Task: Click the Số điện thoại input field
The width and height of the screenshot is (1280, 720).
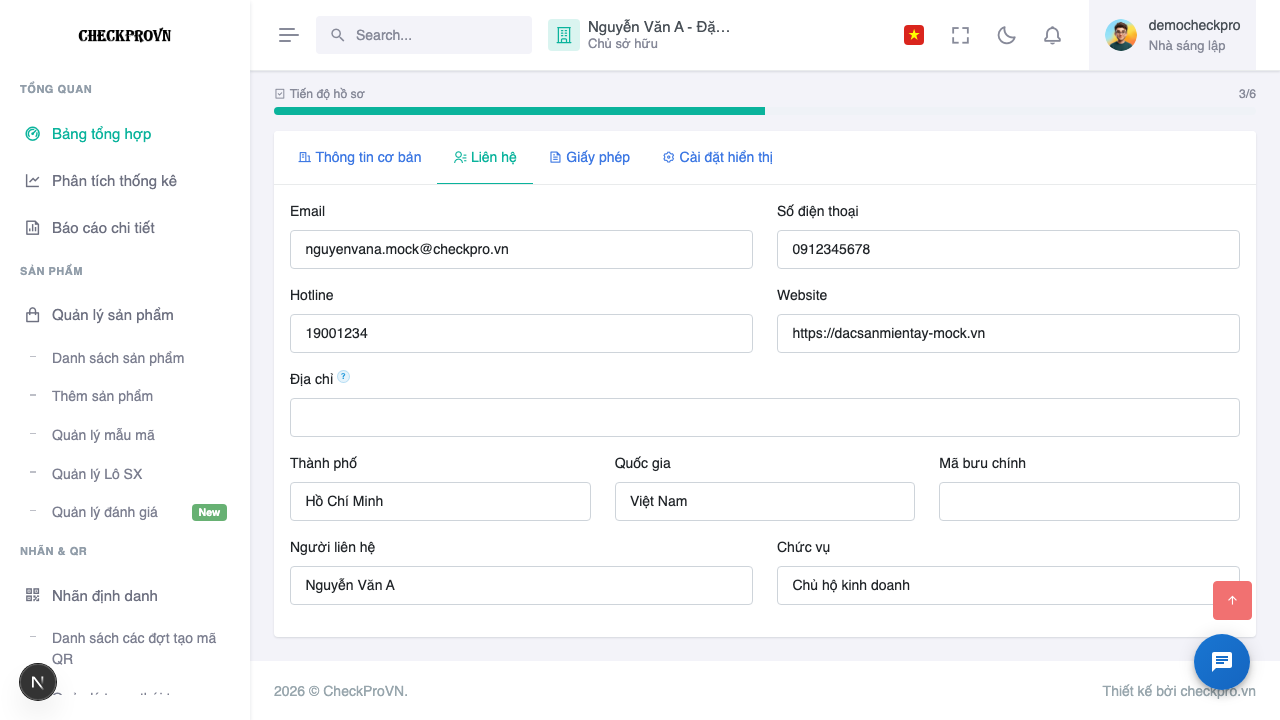Action: [x=1008, y=249]
